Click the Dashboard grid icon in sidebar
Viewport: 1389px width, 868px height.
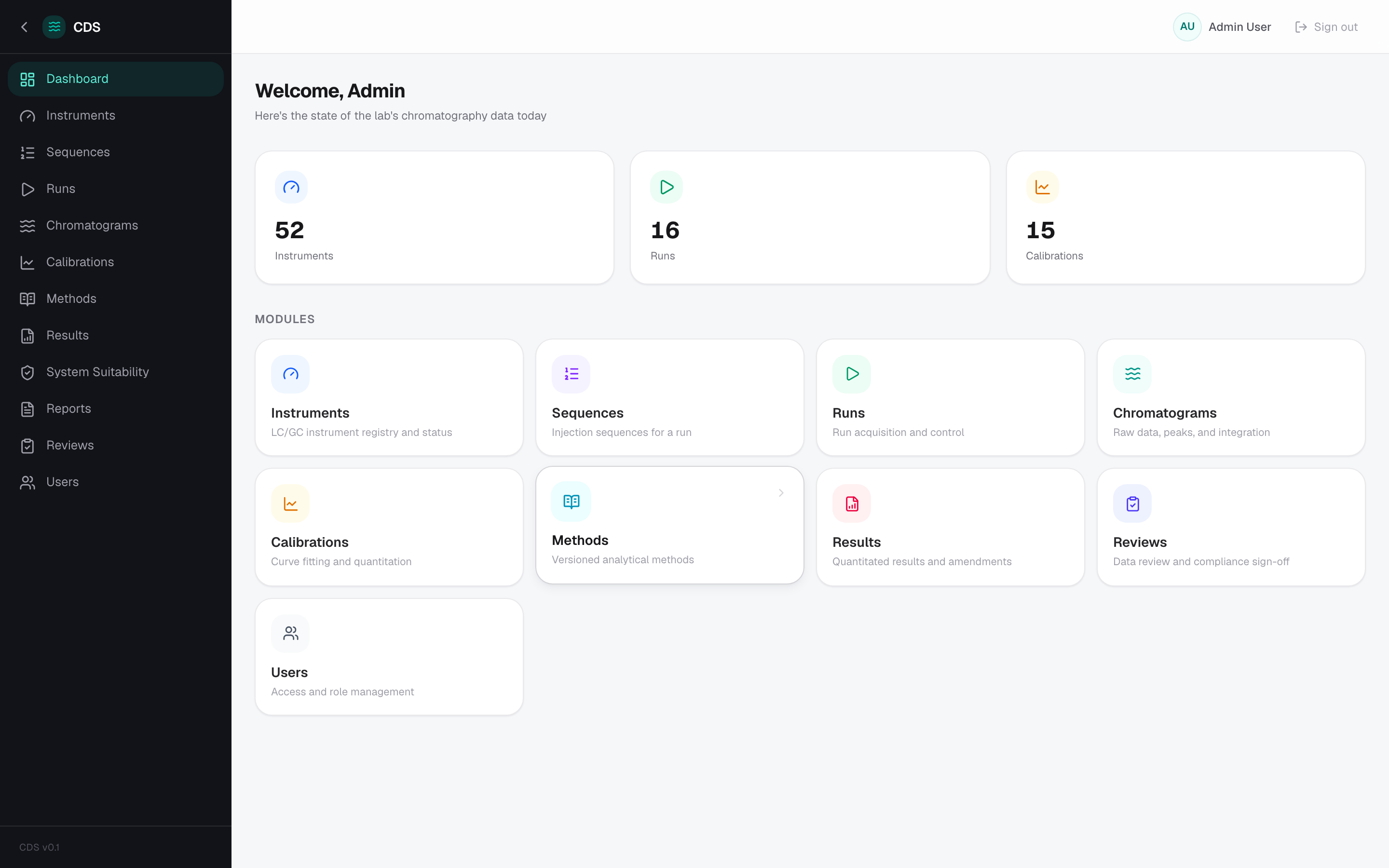tap(27, 79)
